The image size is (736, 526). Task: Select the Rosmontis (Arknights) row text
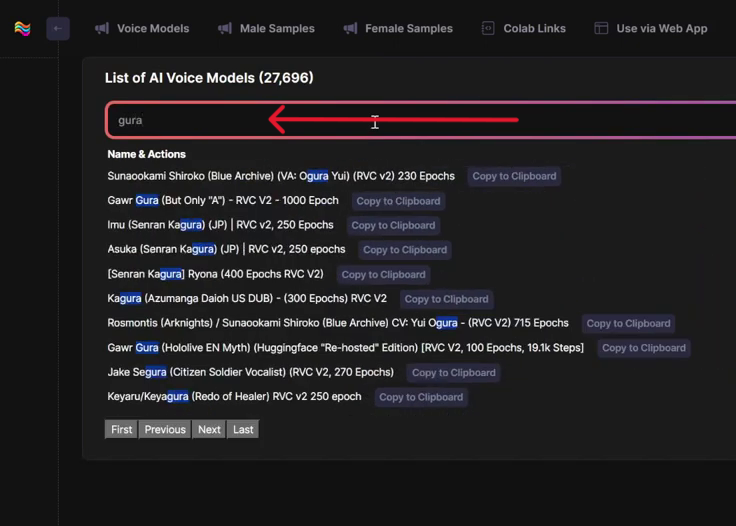[338, 323]
